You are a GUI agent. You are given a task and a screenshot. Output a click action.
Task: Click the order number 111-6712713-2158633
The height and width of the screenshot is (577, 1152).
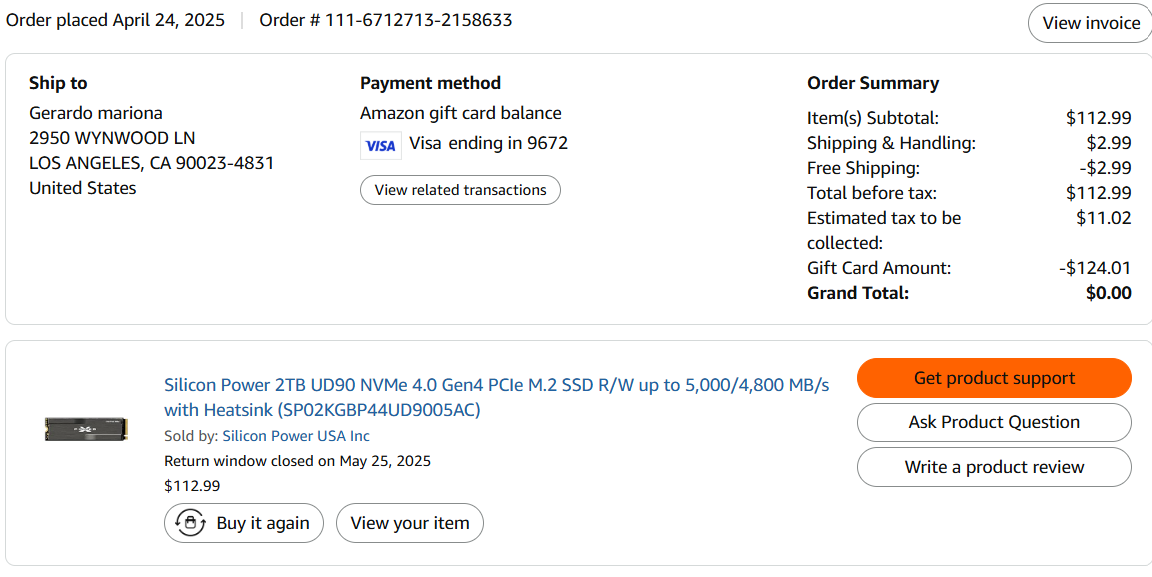(x=418, y=20)
